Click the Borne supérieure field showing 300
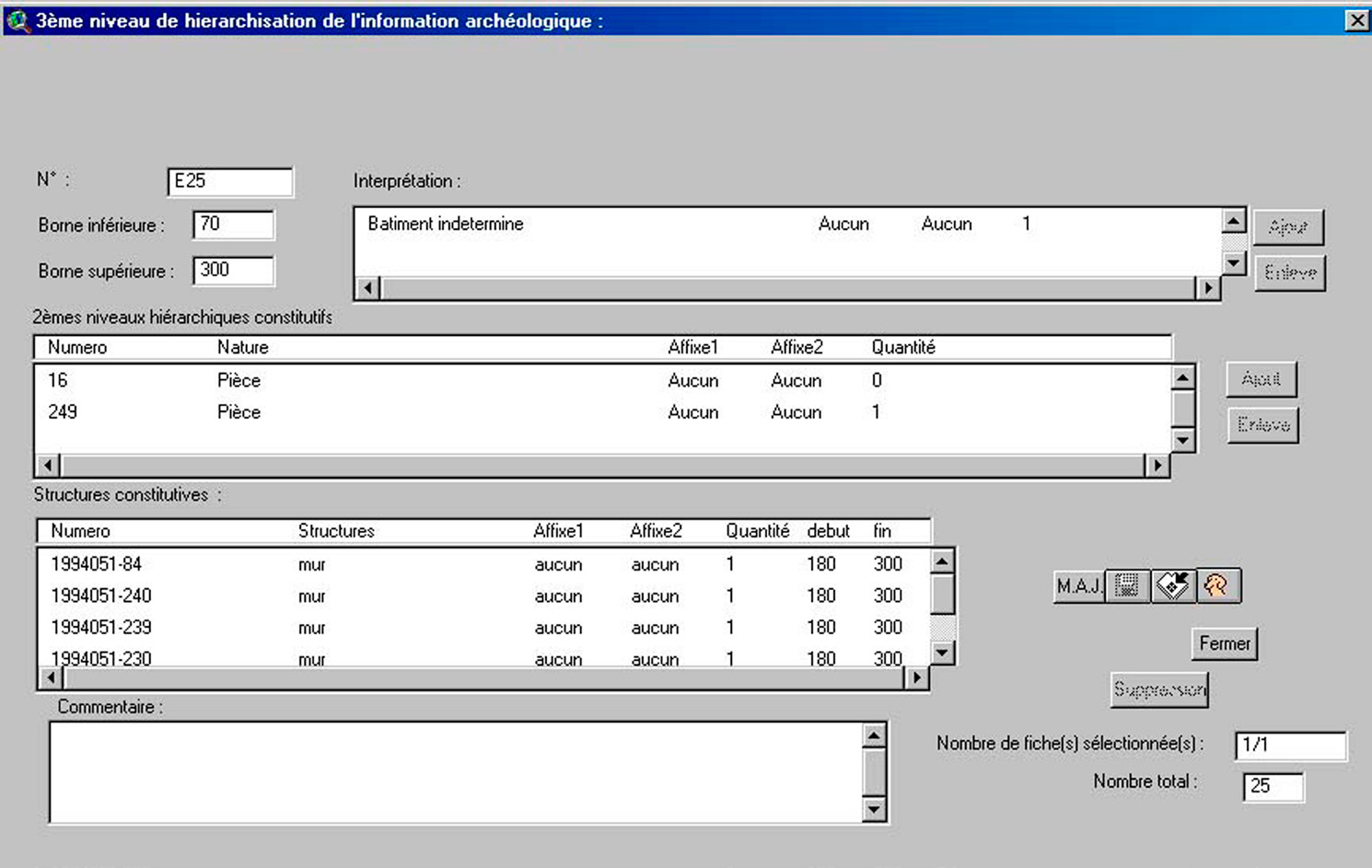 233,270
